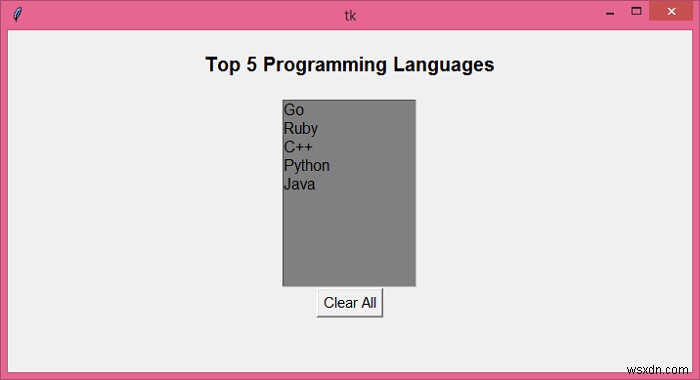Select Ruby in the listbox

[x=349, y=129]
